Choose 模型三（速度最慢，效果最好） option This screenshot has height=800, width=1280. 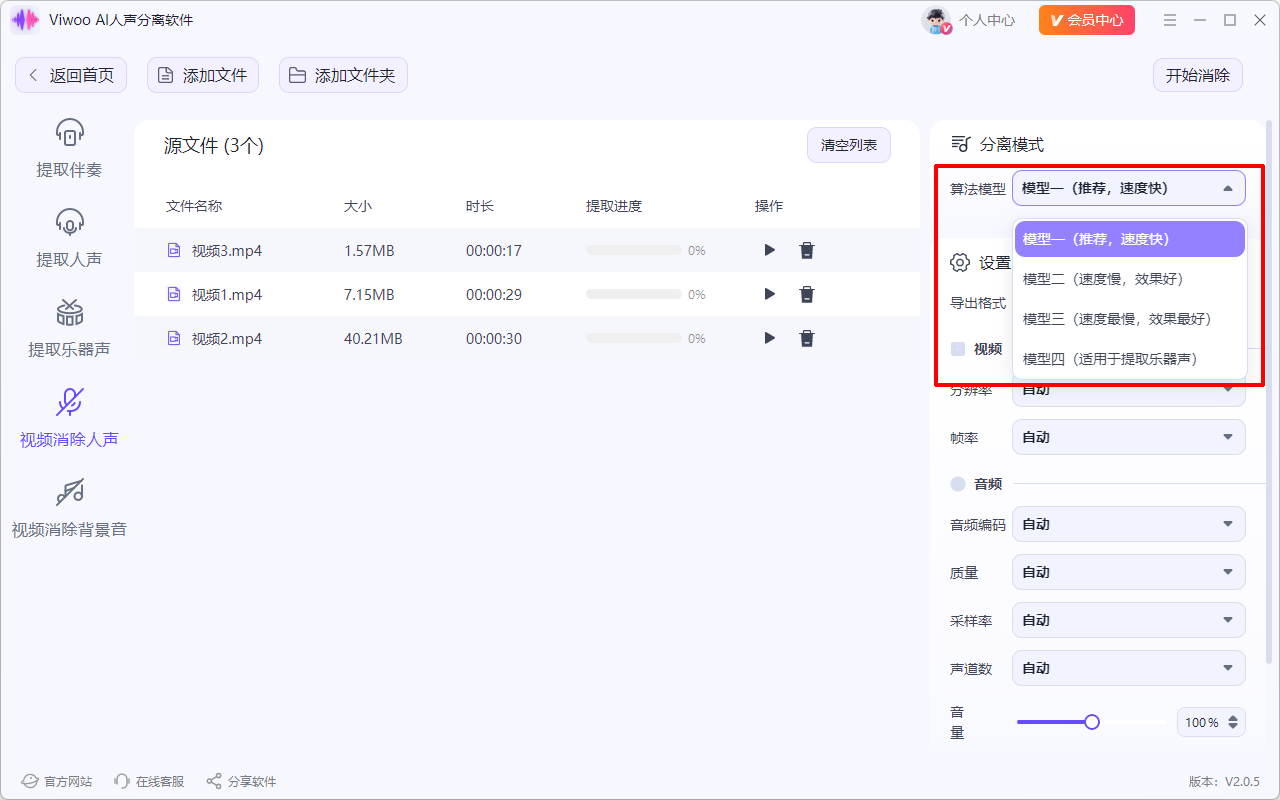(1130, 319)
